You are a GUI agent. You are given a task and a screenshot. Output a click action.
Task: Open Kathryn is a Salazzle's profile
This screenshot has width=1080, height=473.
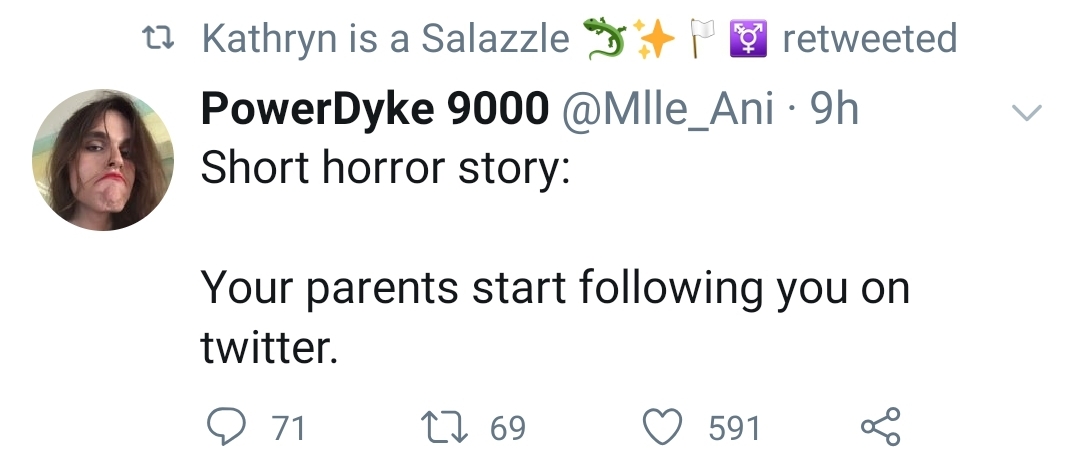pos(386,39)
